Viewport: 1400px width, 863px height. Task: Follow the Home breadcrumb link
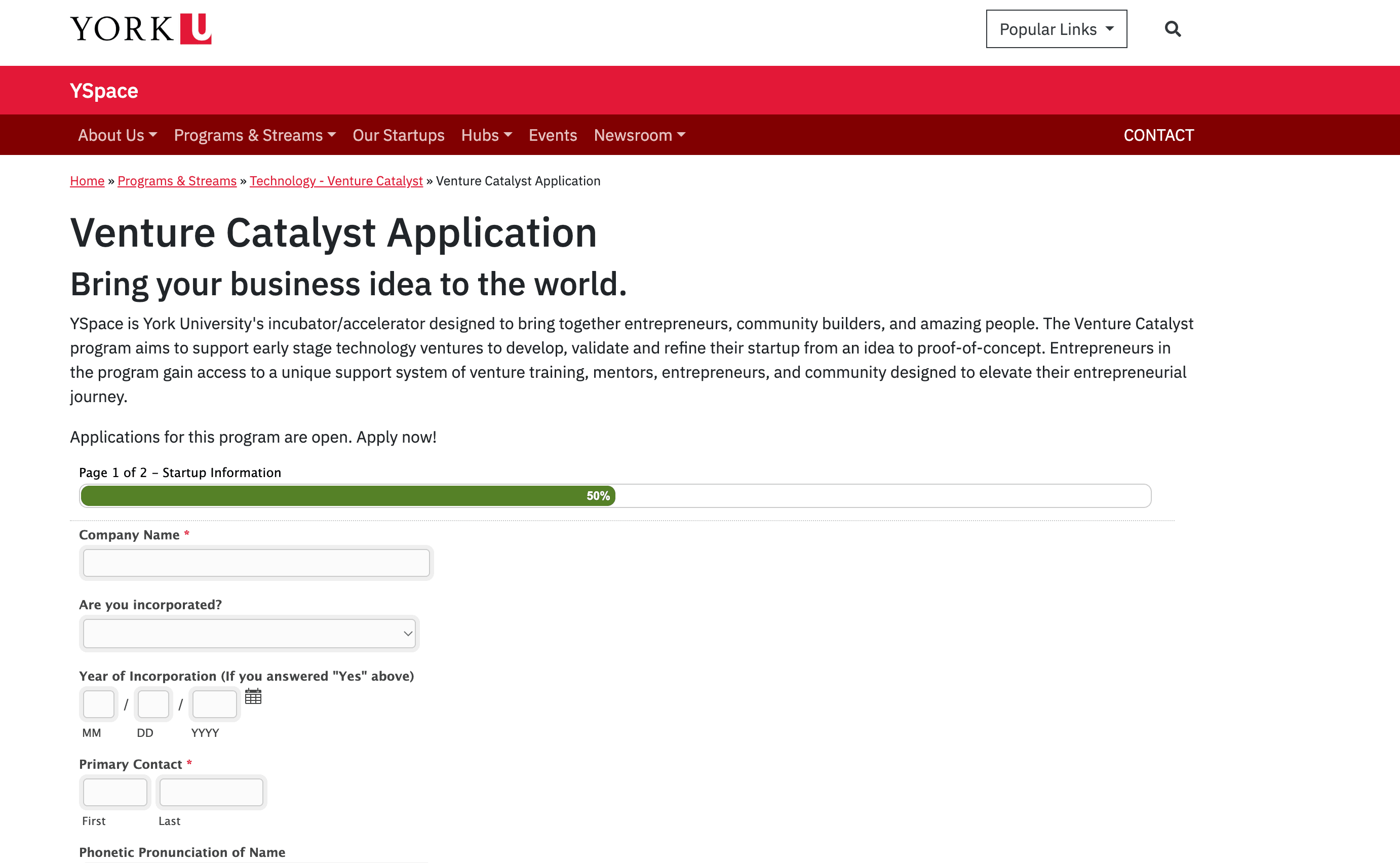click(87, 181)
